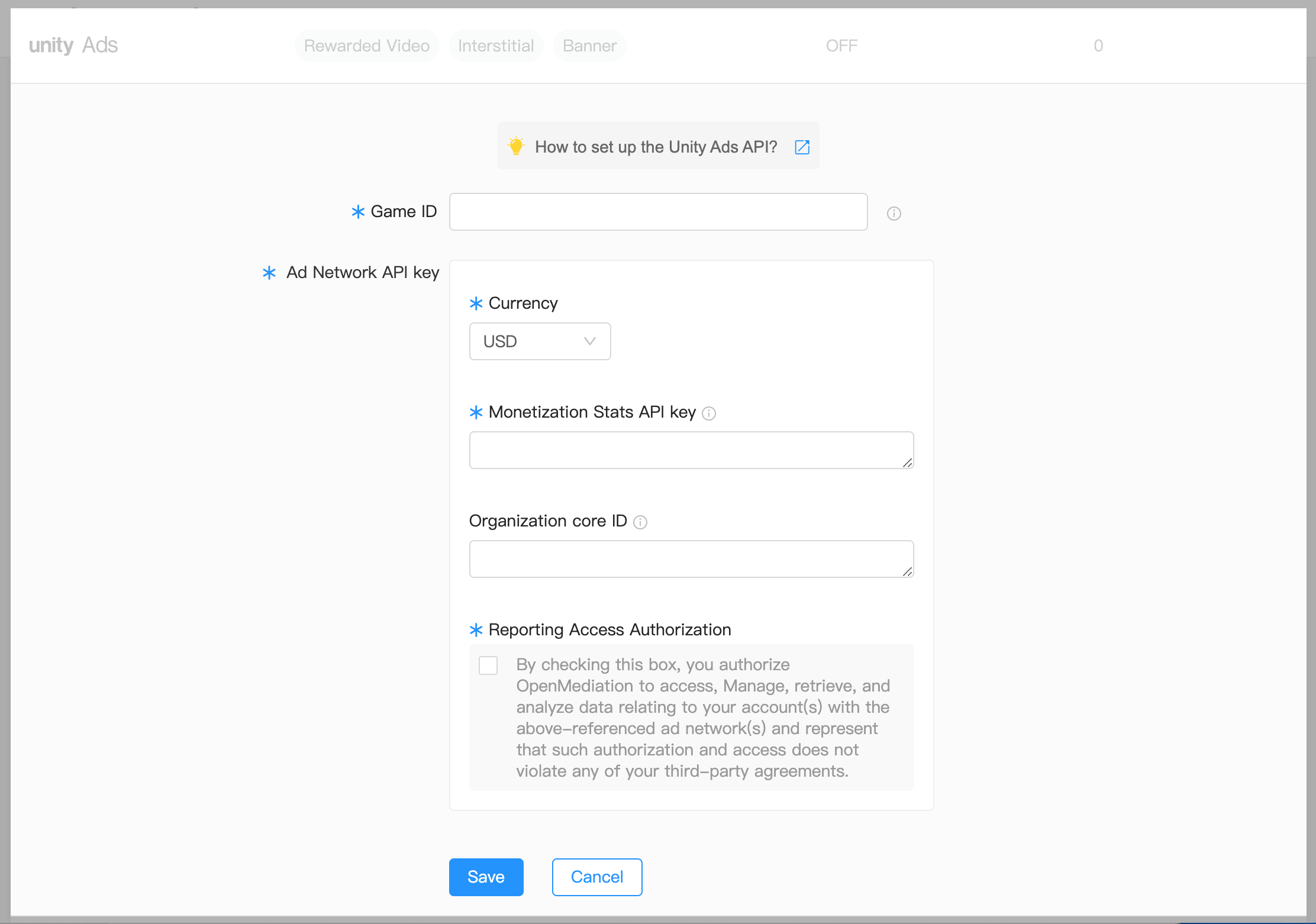Click the info icon next to Game ID field
Viewport: 1316px width, 924px height.
pyautogui.click(x=894, y=214)
